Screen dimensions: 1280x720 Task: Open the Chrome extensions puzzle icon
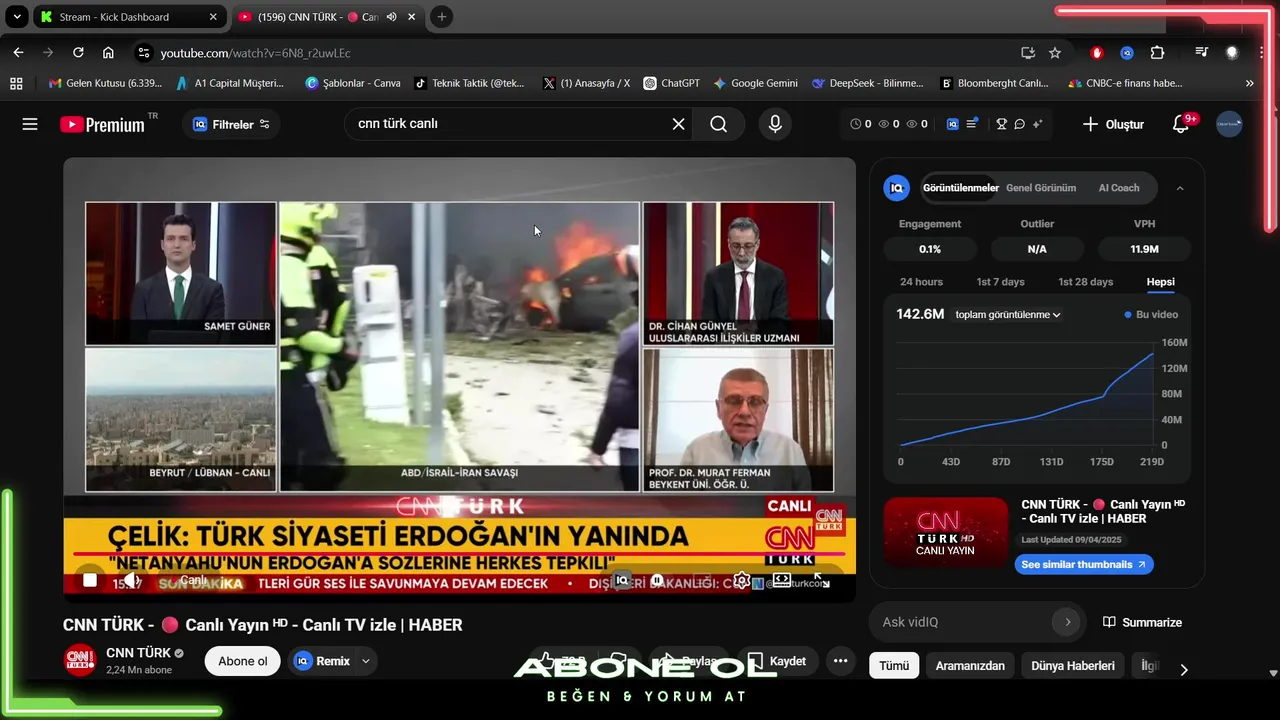1157,53
